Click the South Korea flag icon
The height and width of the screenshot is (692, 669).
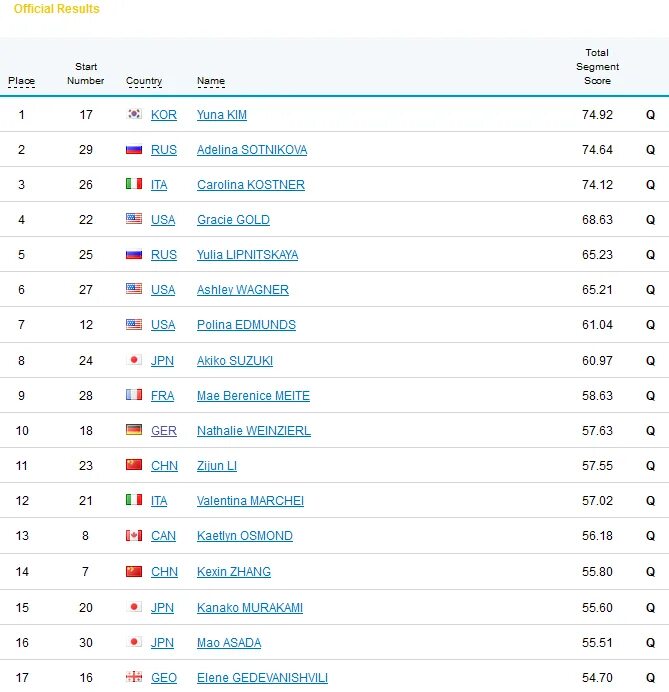134,114
